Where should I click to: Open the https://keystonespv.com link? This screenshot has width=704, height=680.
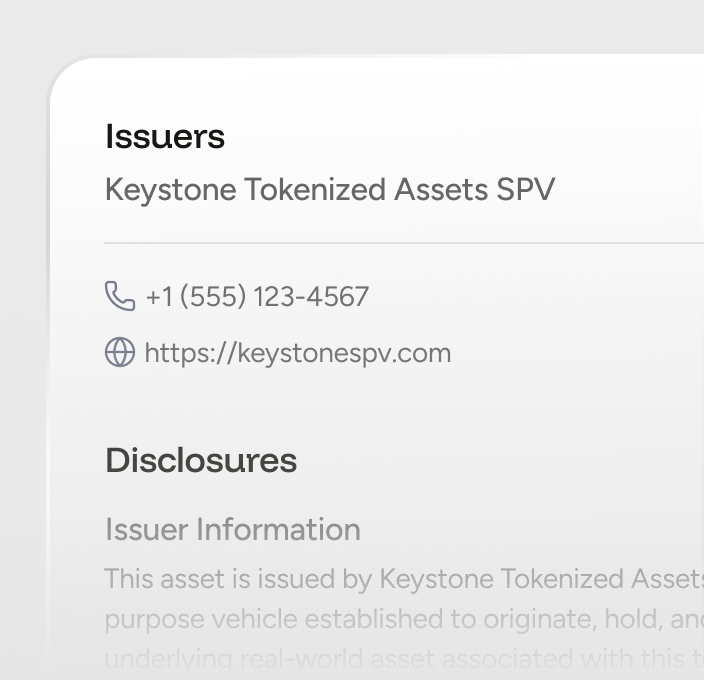click(298, 353)
